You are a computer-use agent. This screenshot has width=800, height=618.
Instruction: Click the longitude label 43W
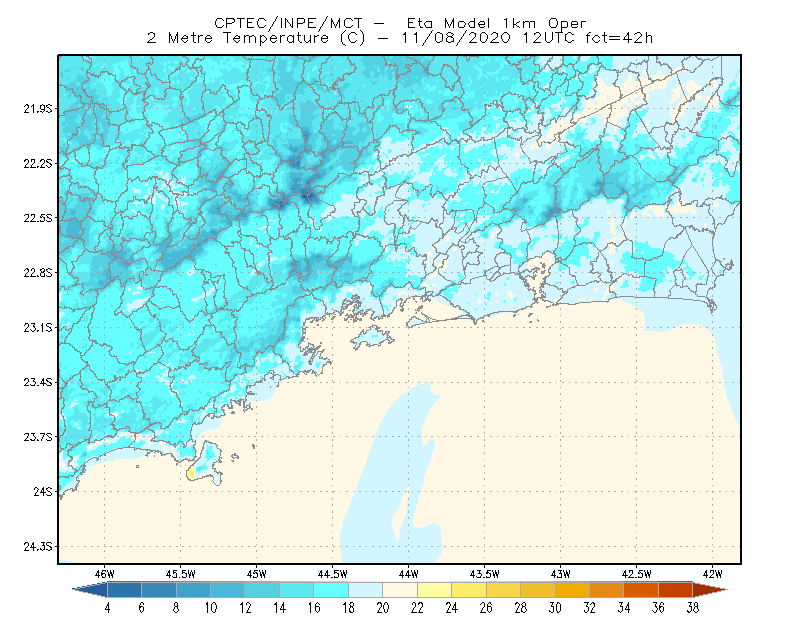coord(561,574)
